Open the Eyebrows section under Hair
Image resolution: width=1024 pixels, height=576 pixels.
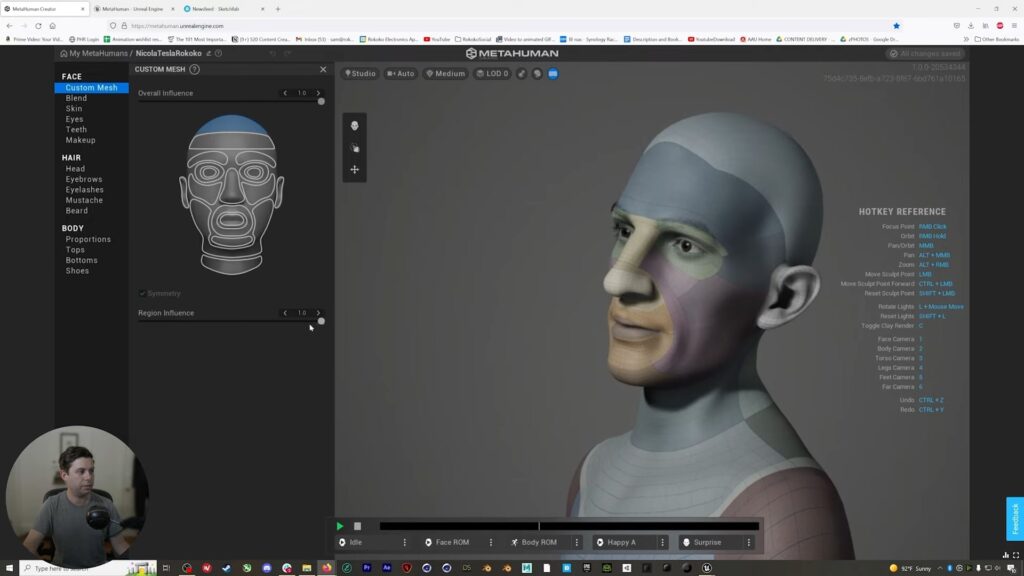coord(84,179)
